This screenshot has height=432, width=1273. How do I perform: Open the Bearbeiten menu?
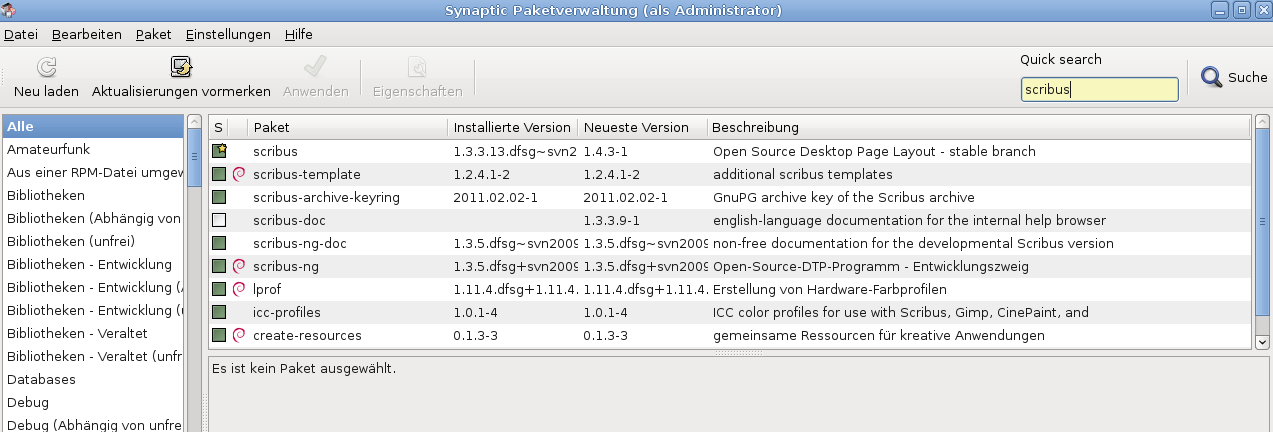point(87,34)
